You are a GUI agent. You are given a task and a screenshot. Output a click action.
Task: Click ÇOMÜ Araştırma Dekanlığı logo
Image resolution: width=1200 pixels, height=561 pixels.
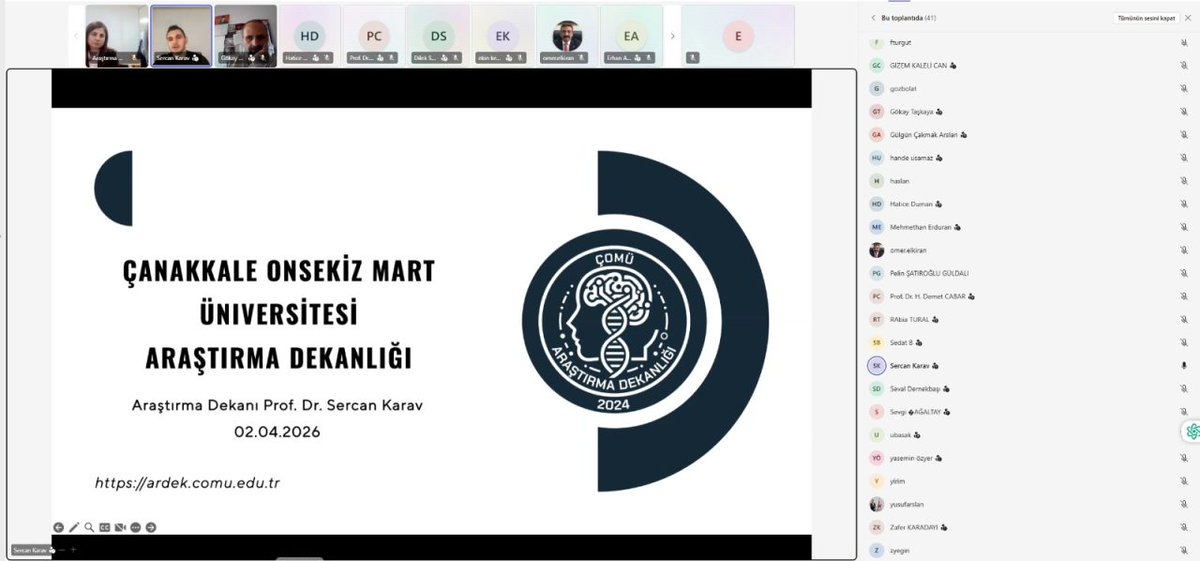[x=616, y=321]
